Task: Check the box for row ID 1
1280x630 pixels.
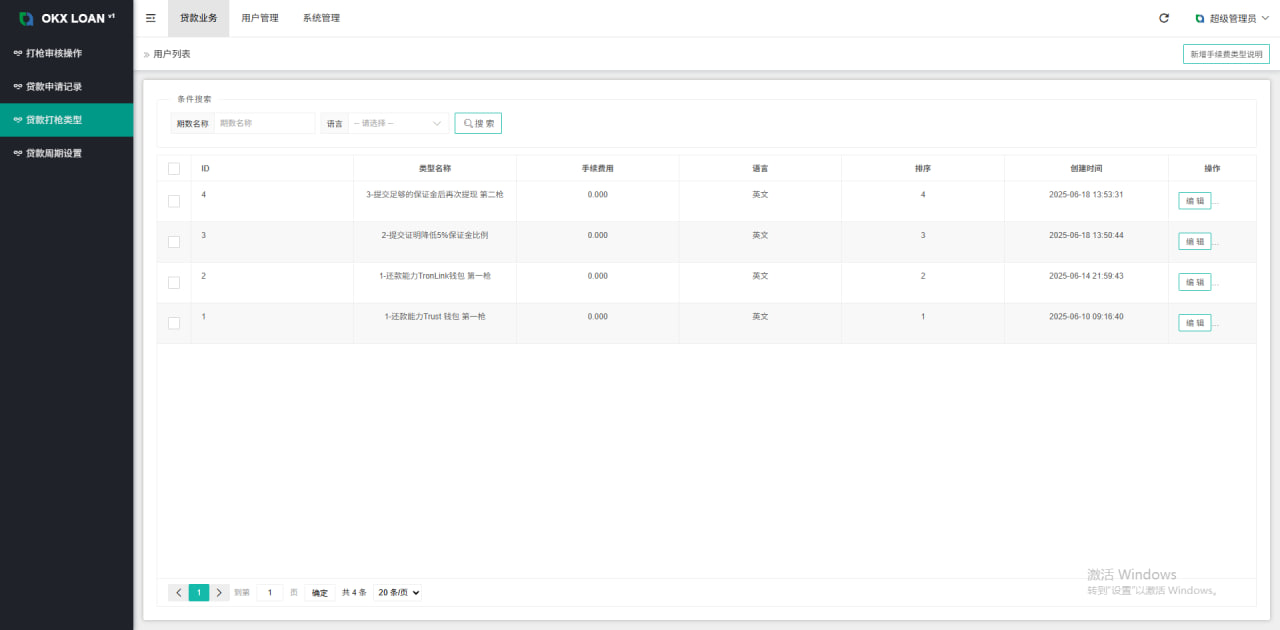Action: tap(174, 323)
